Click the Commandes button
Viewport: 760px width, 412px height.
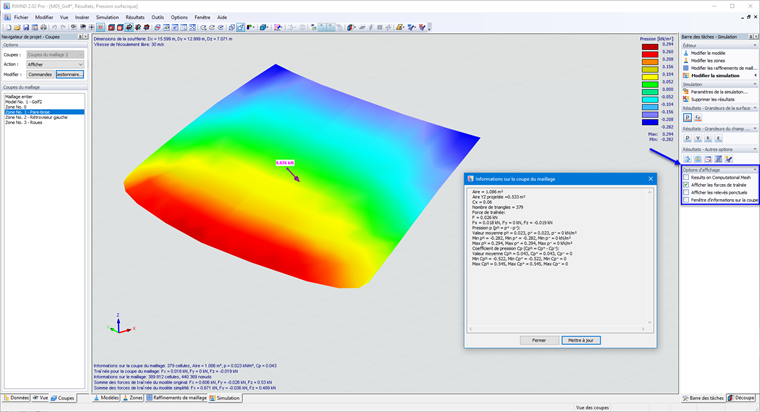(40, 75)
